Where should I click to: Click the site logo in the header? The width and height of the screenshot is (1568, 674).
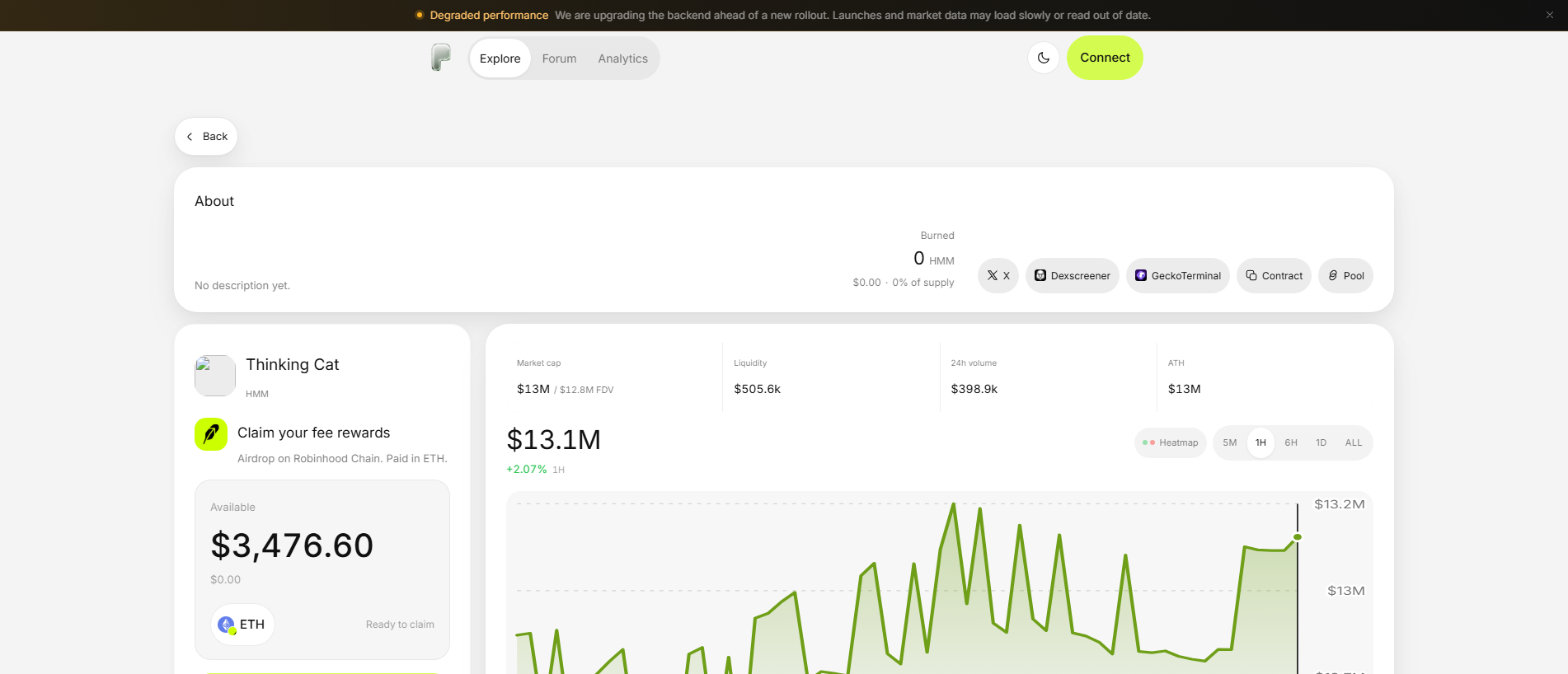[441, 58]
